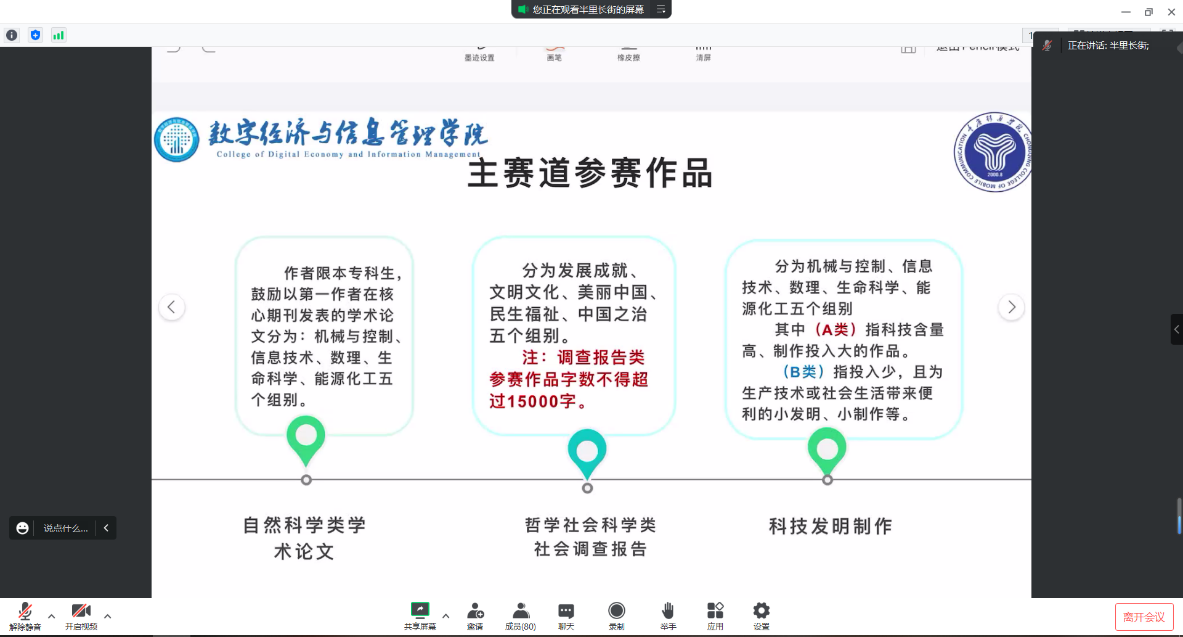Image resolution: width=1183 pixels, height=637 pixels.
Task: Open meeting 设置 gear icon
Action: point(761,615)
